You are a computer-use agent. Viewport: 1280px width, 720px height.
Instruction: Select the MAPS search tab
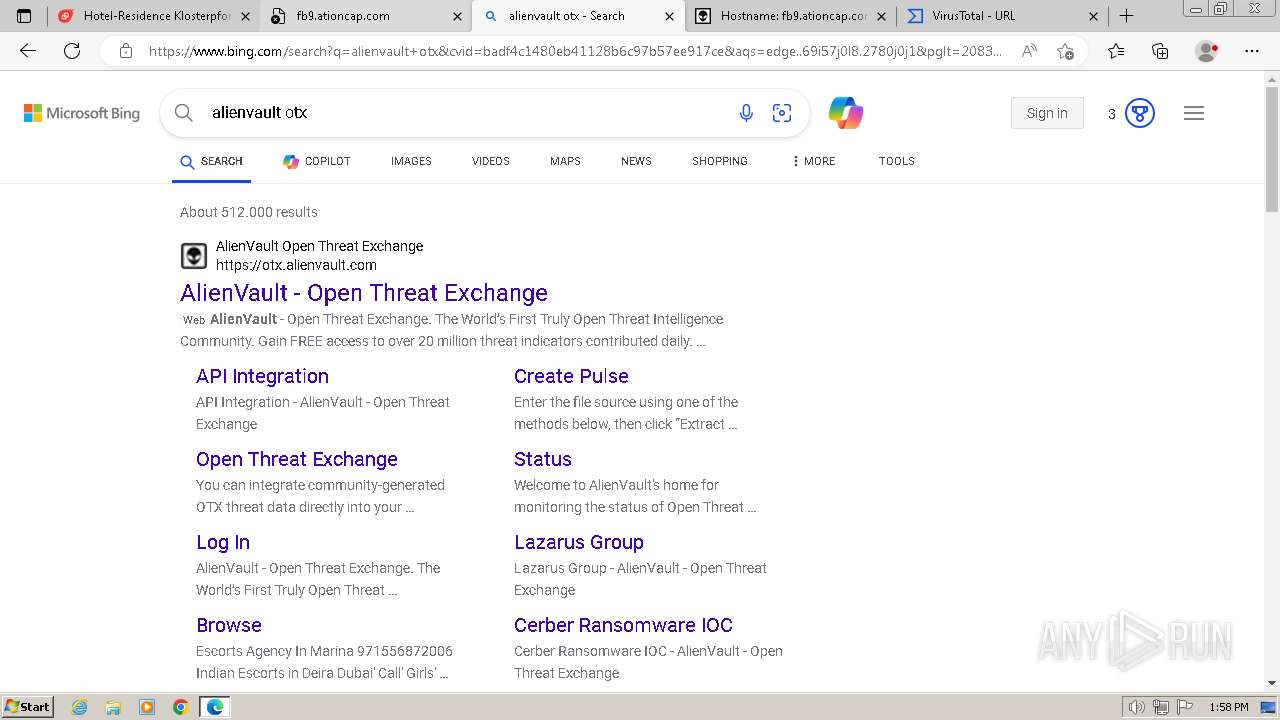[x=565, y=161]
